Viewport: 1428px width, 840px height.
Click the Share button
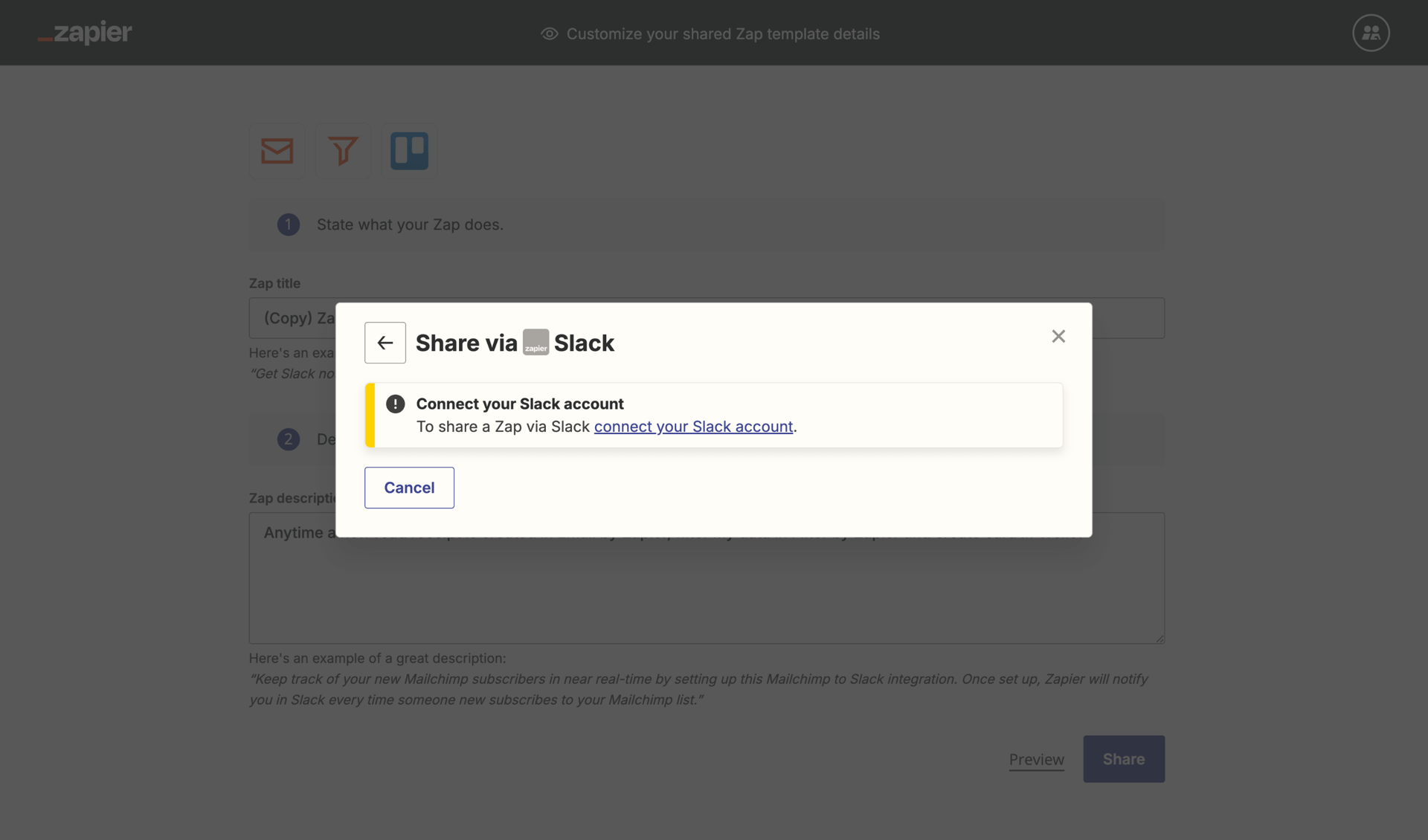[x=1123, y=759]
